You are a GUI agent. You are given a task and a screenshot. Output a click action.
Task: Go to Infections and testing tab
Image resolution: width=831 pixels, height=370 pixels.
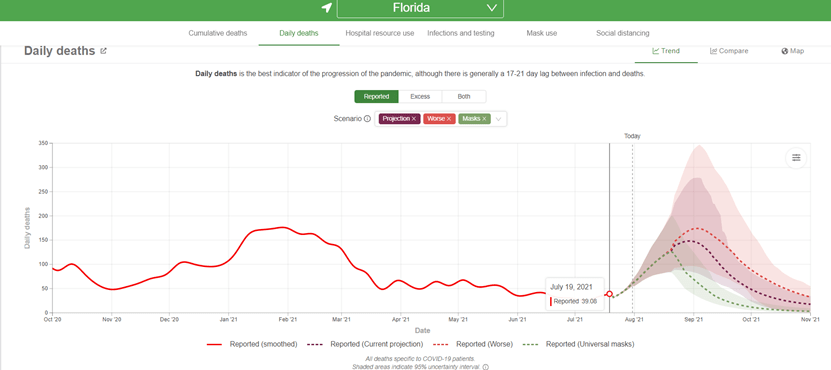coord(461,33)
